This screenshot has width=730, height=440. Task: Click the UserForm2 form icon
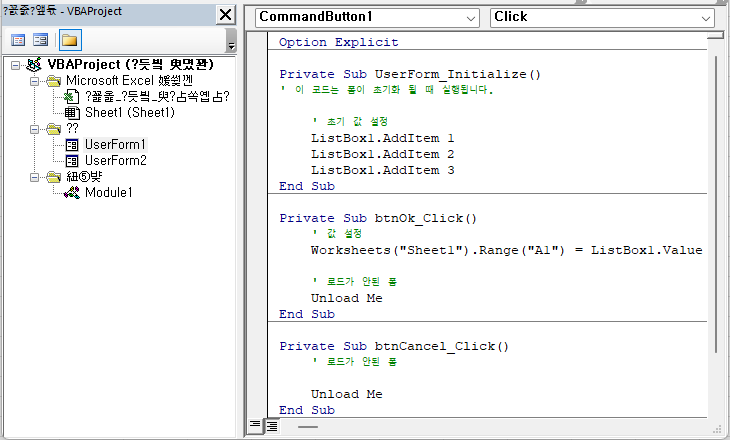(x=72, y=161)
